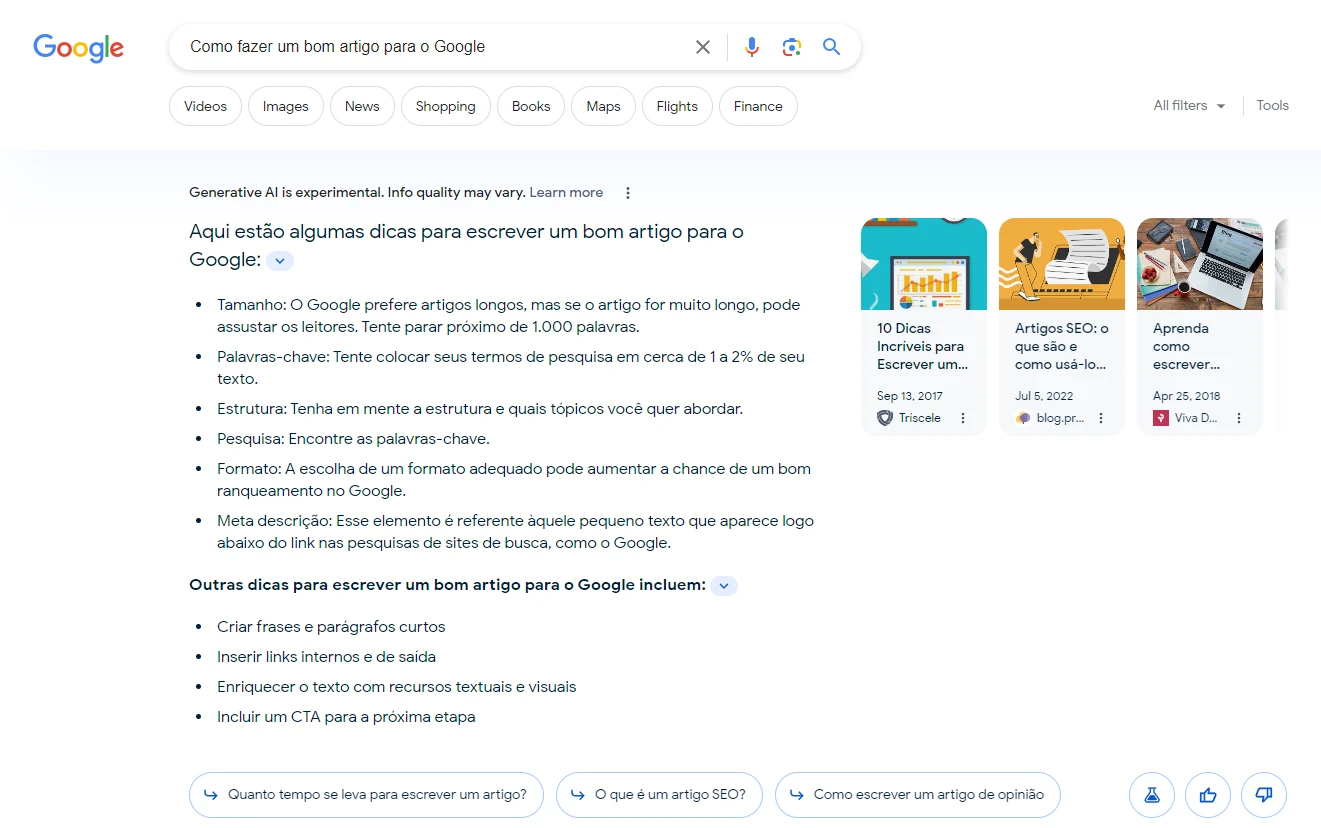This screenshot has height=828, width=1321.
Task: Follow the Learn more link
Action: coord(566,193)
